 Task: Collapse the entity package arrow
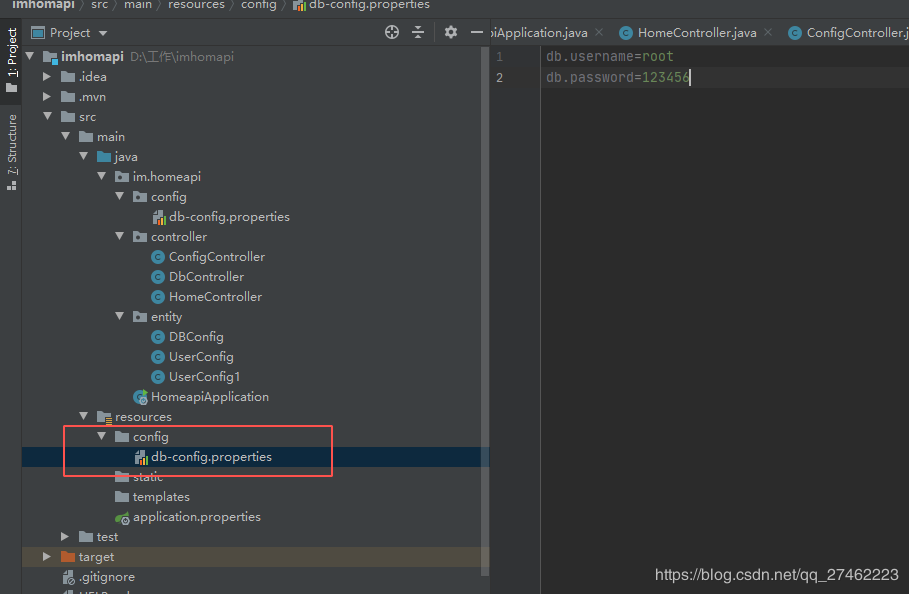[x=119, y=317]
